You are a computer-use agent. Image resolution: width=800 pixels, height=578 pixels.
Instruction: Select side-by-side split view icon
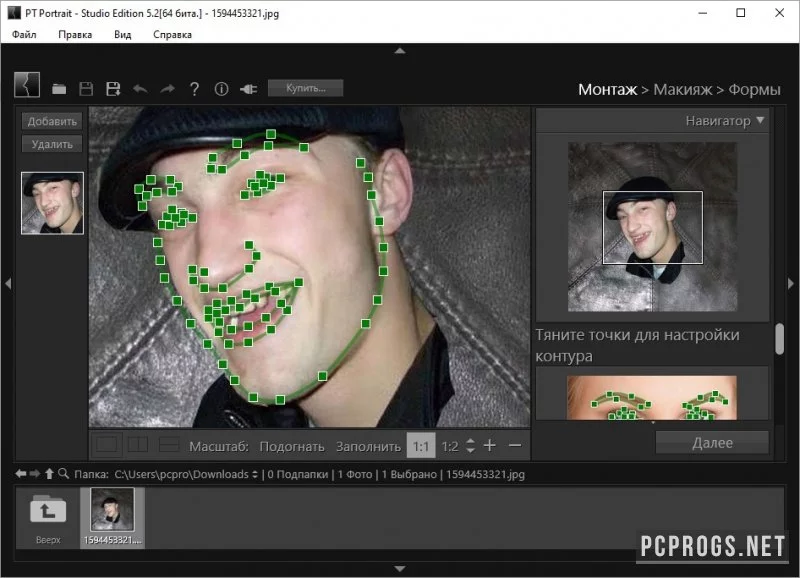point(137,445)
